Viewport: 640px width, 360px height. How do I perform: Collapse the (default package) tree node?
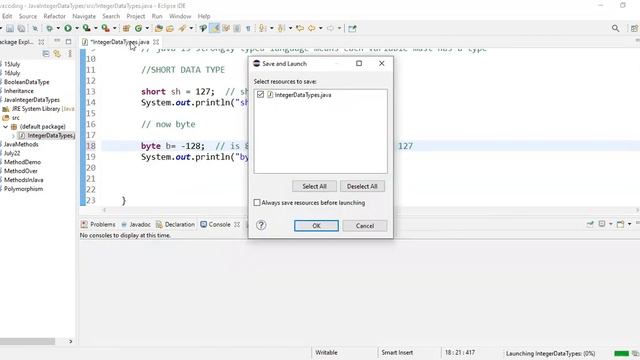(x=6, y=127)
